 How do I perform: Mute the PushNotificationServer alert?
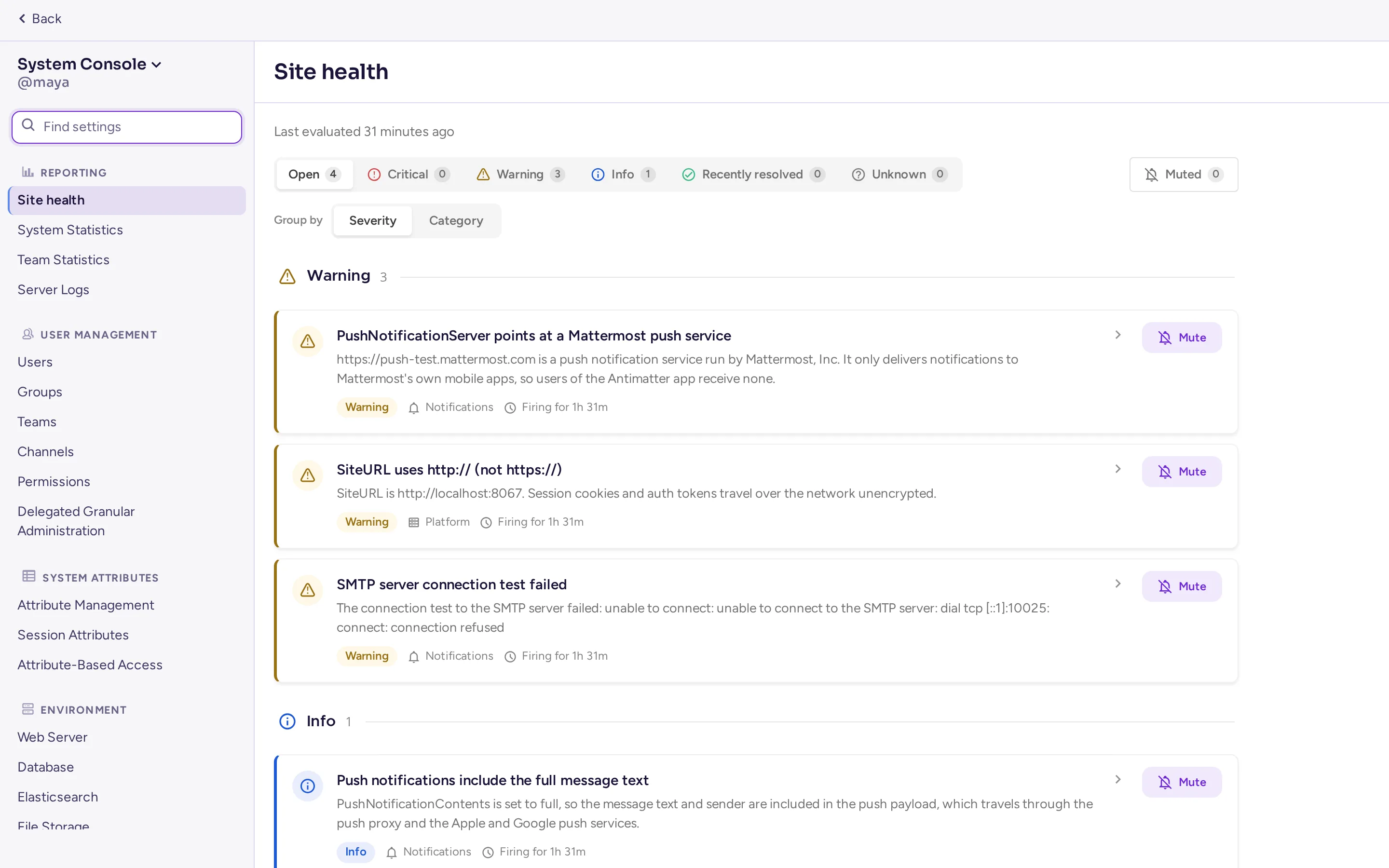(1181, 338)
